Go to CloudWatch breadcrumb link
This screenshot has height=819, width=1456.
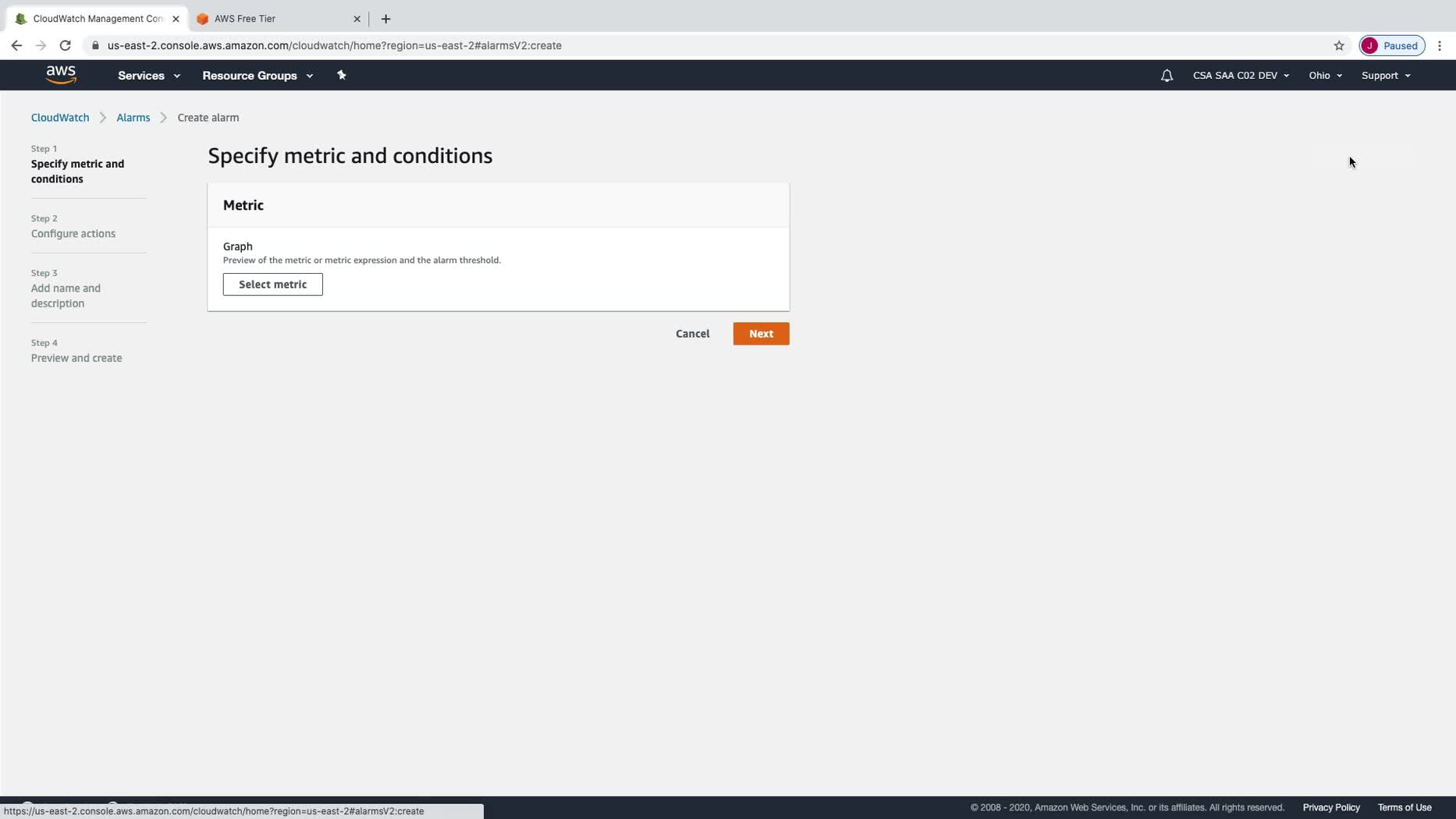(60, 118)
